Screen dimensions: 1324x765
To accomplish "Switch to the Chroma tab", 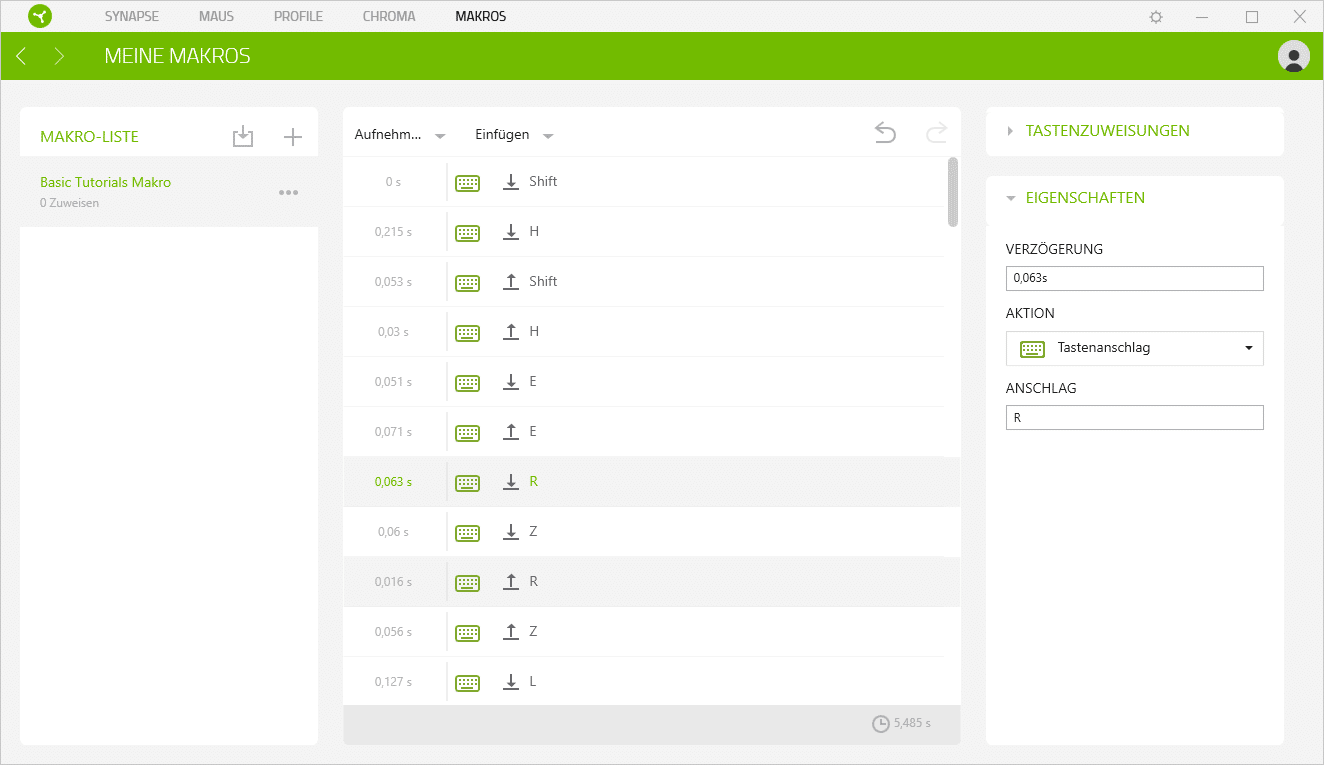I will (388, 16).
